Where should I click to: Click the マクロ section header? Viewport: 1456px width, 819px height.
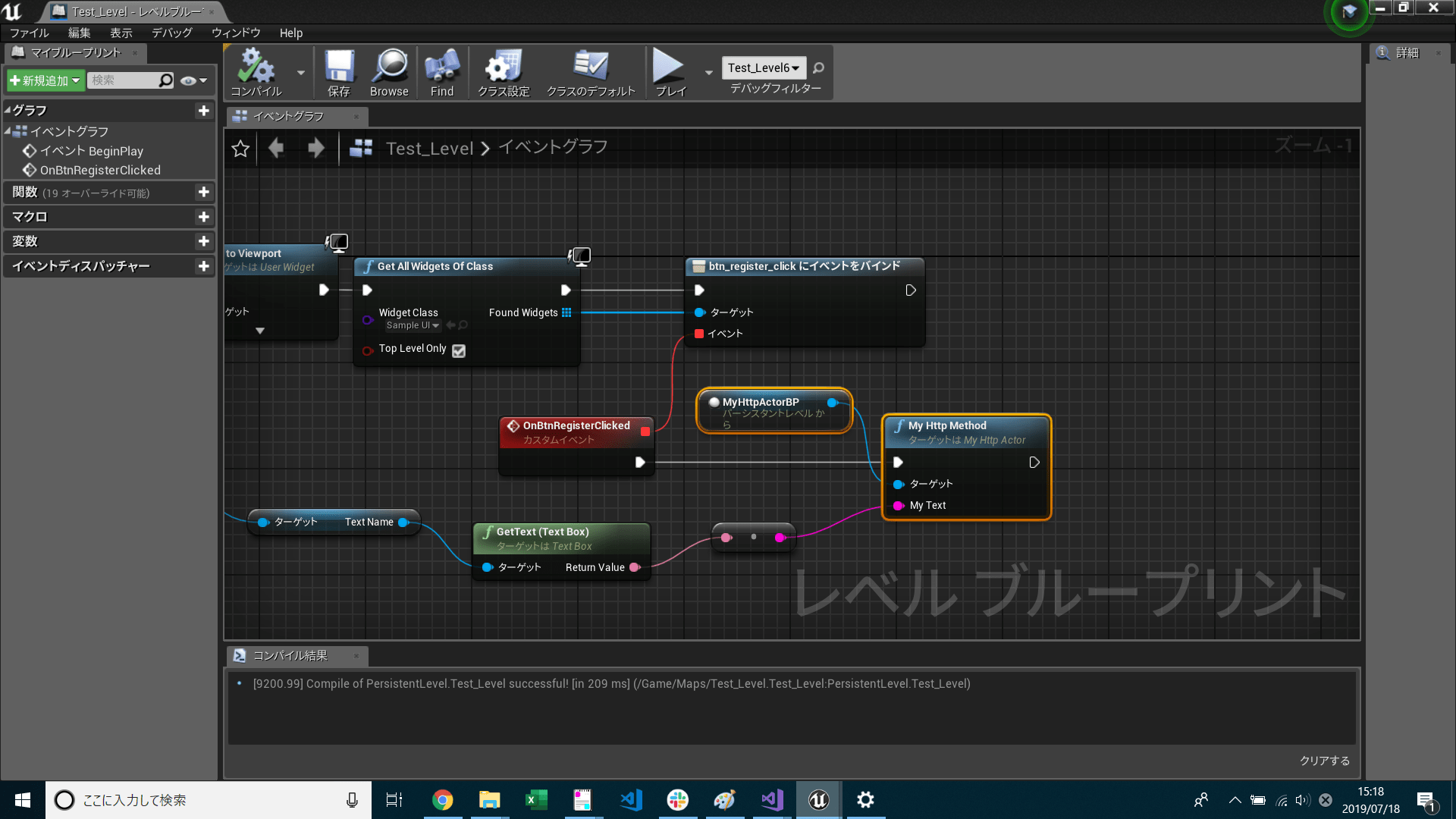tap(108, 217)
